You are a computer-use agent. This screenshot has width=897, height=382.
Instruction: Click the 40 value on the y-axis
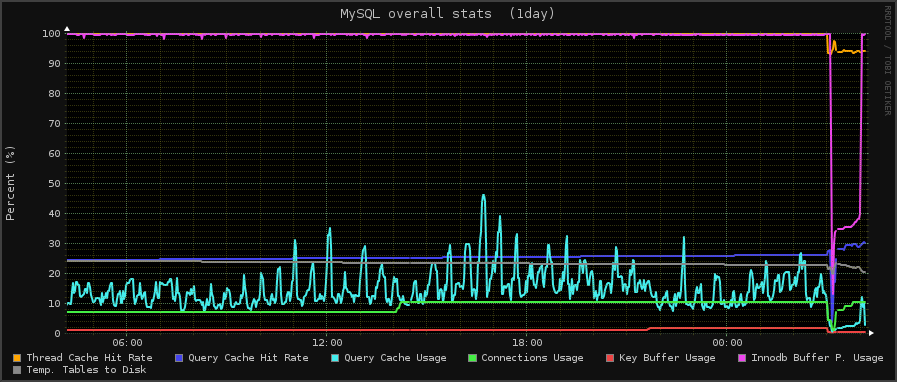click(x=54, y=213)
